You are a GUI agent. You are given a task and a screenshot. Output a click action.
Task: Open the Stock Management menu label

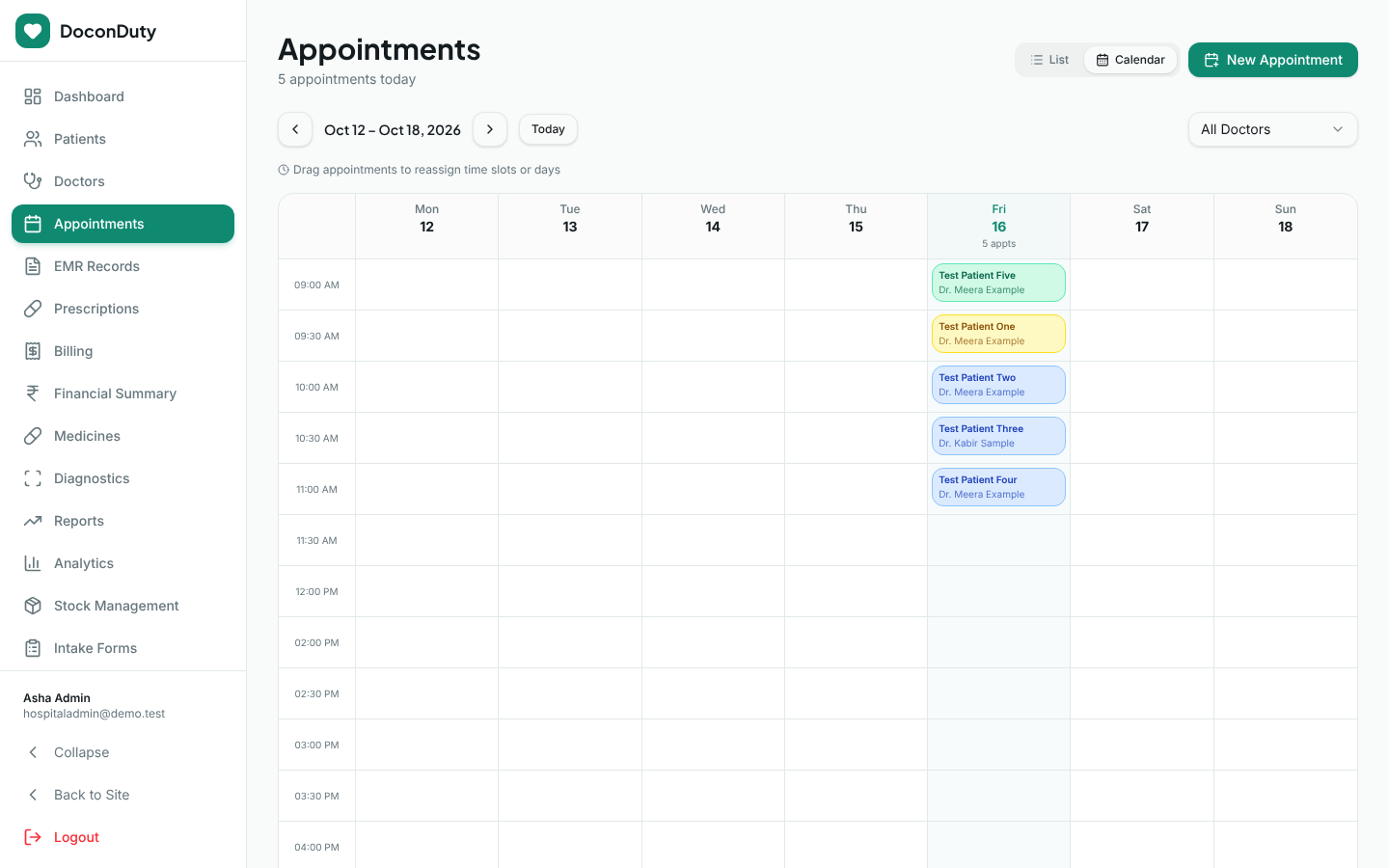(117, 606)
